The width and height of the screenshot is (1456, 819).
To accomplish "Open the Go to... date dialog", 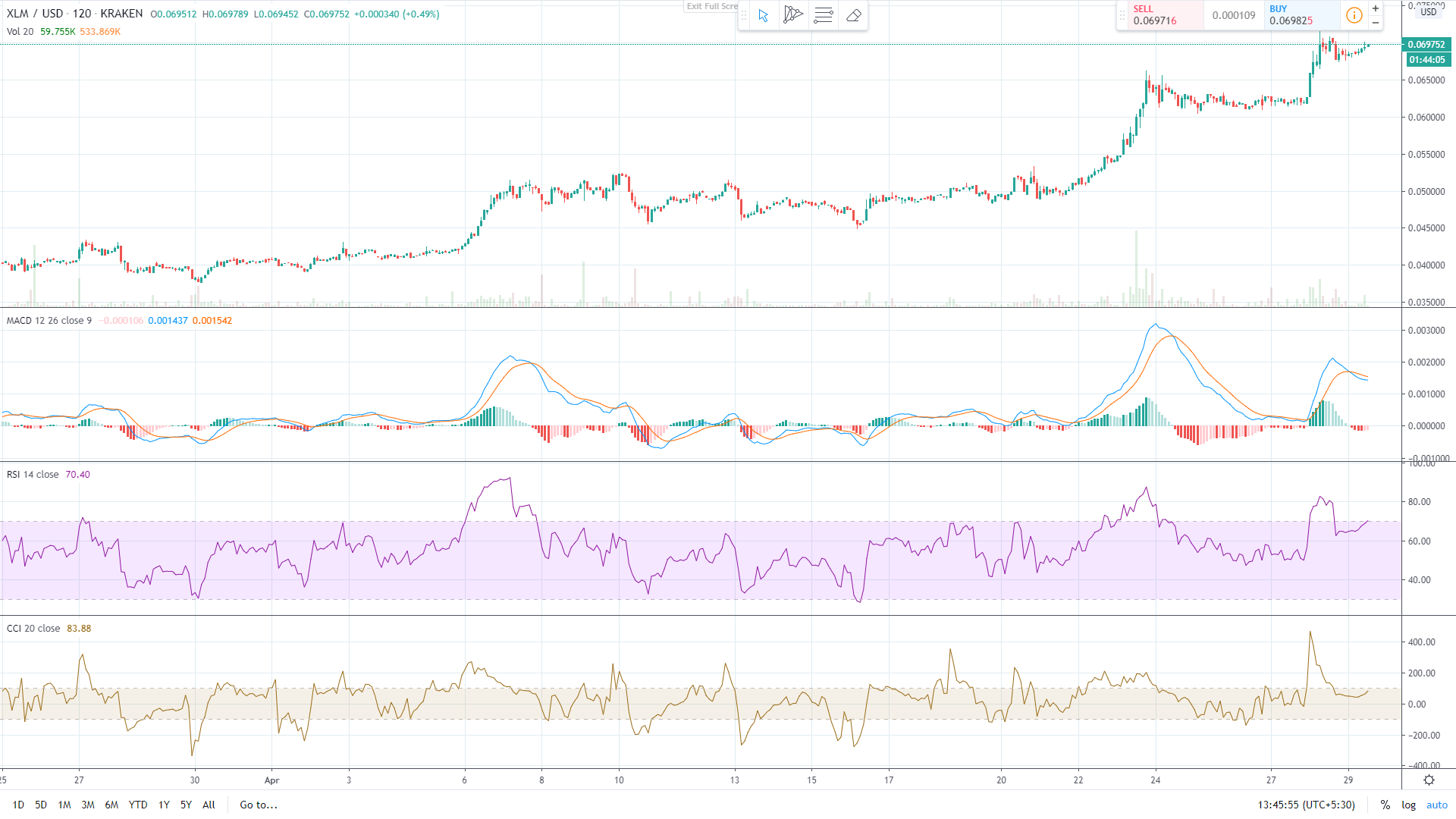I will pos(259,805).
